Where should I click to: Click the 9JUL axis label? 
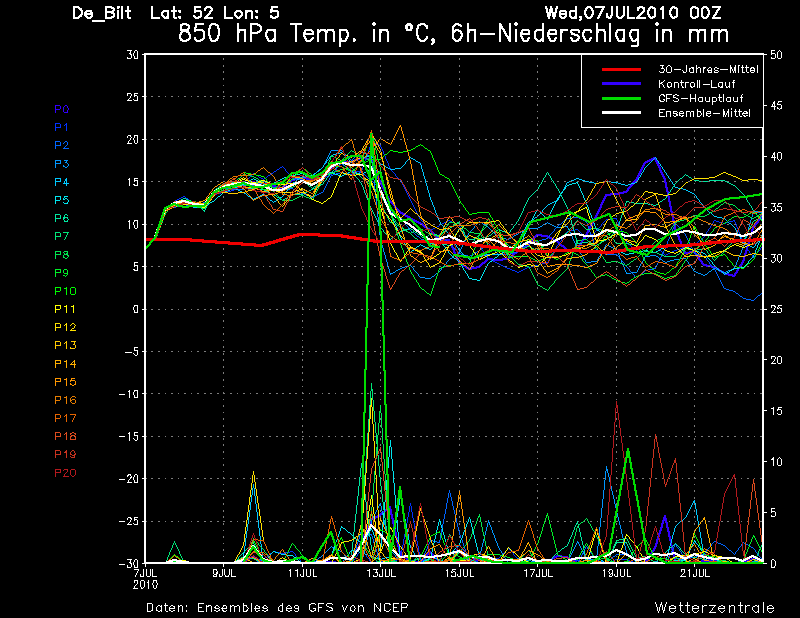(224, 573)
